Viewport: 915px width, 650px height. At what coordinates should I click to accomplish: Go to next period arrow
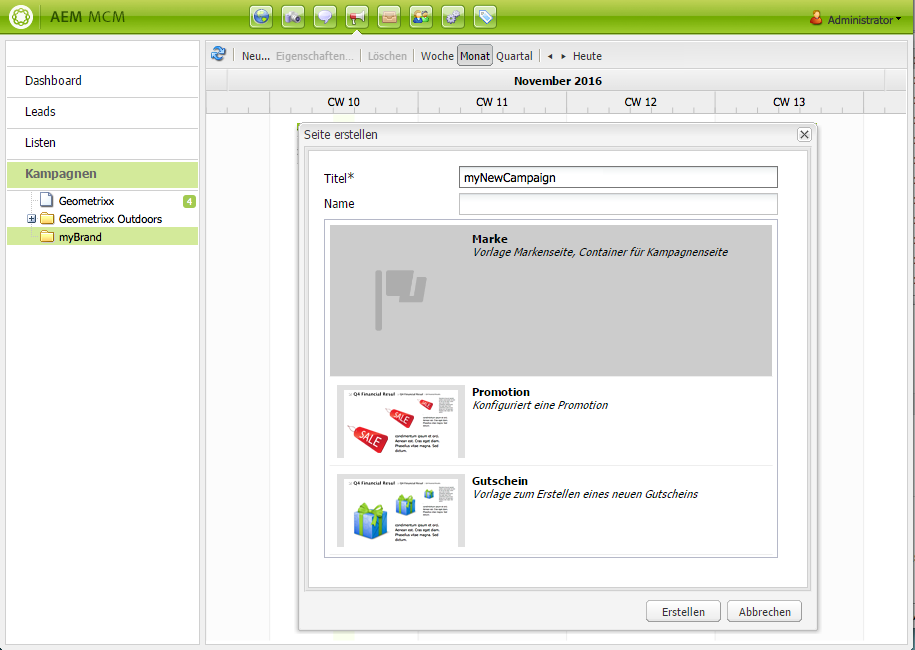(563, 57)
